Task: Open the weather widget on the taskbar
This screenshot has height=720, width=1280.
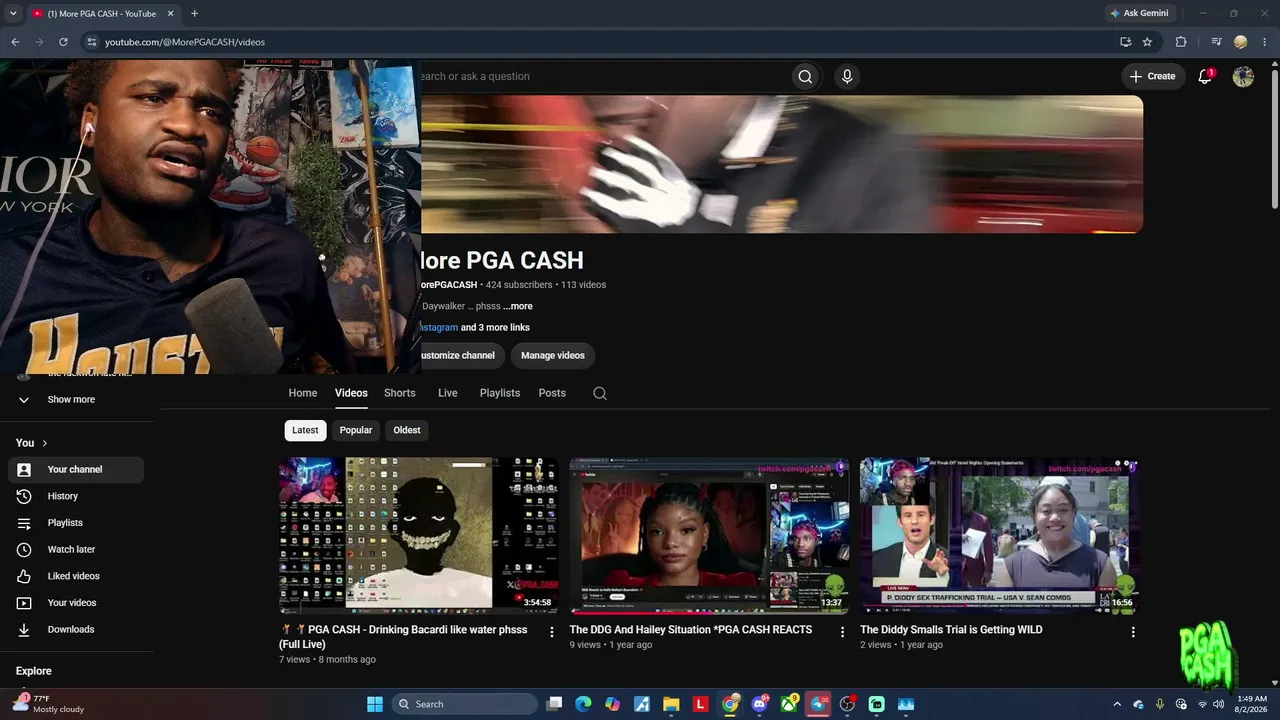Action: tap(48, 704)
